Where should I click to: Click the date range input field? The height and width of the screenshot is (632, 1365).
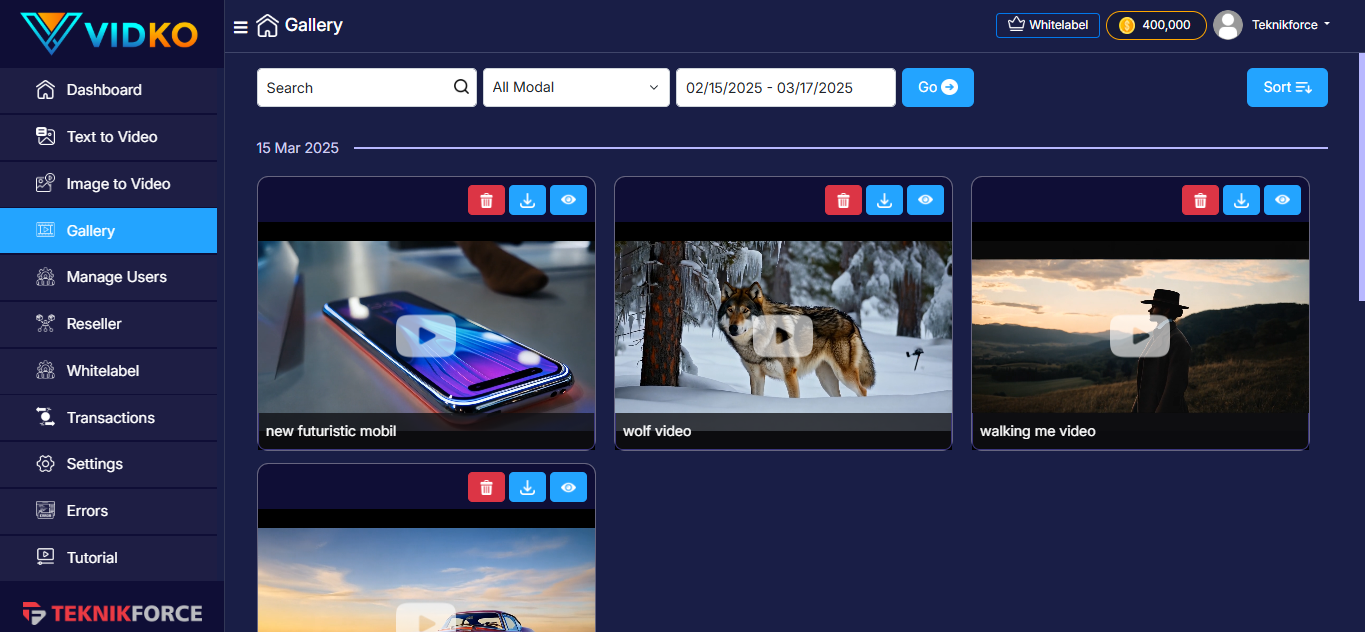coord(785,87)
